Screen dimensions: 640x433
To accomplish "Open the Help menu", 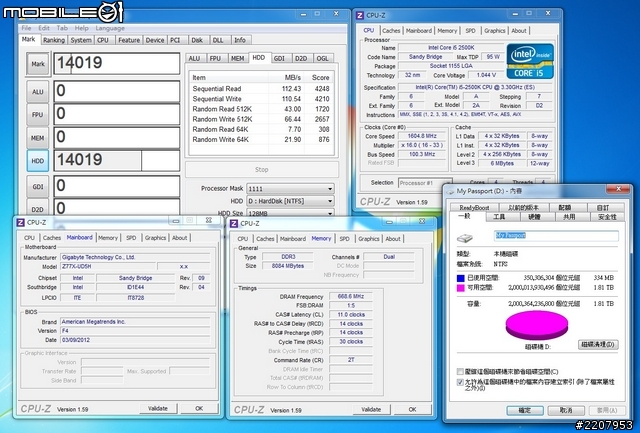I will click(x=81, y=28).
